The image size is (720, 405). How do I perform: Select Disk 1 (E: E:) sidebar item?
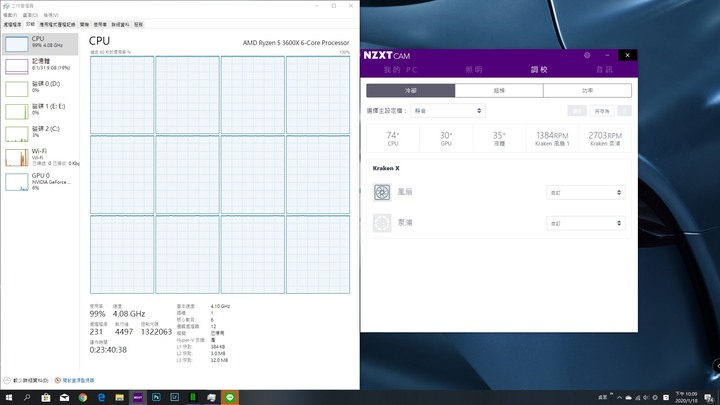coord(40,111)
